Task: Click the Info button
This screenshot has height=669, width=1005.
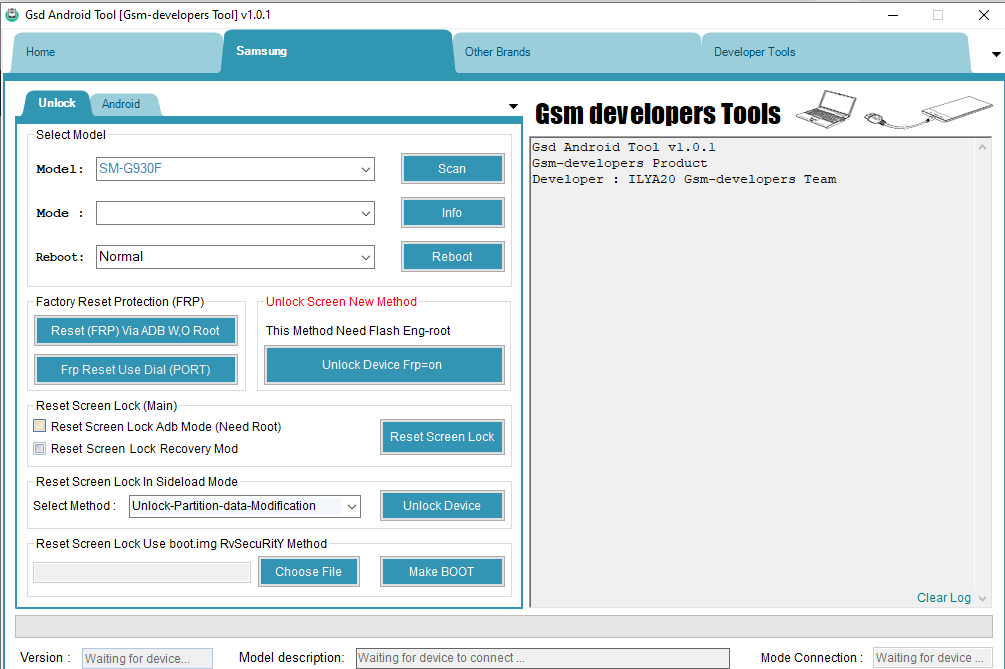Action: (x=453, y=213)
